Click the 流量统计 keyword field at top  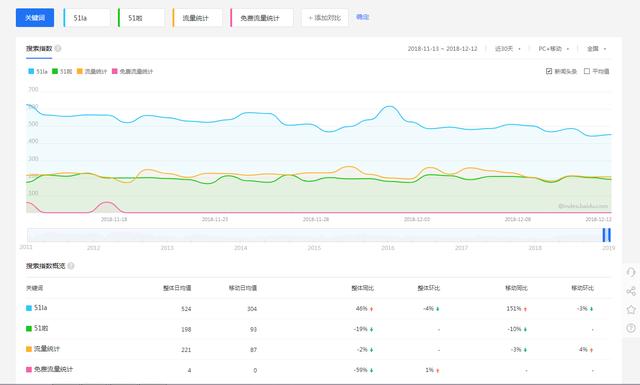click(198, 18)
